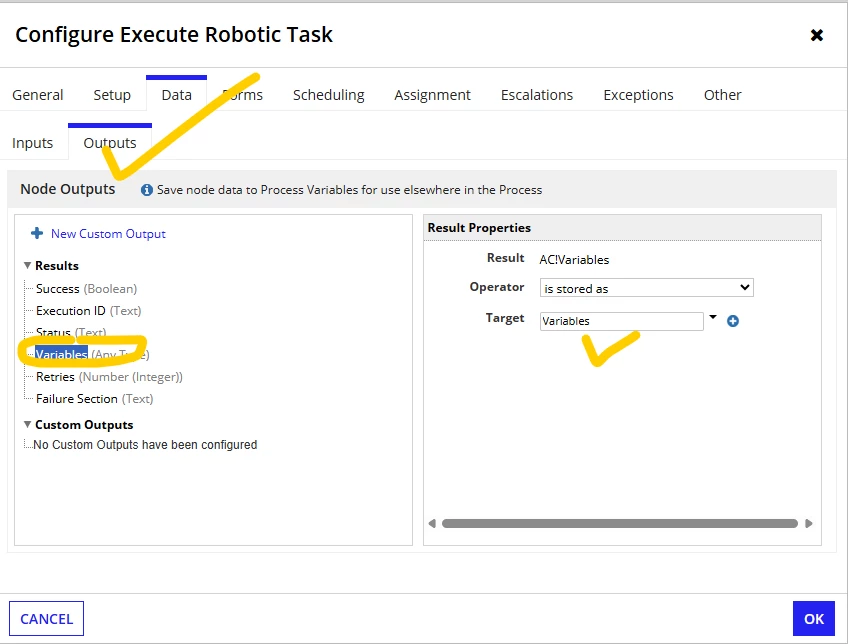This screenshot has width=848, height=644.
Task: Open the Scheduling tab
Action: click(329, 95)
